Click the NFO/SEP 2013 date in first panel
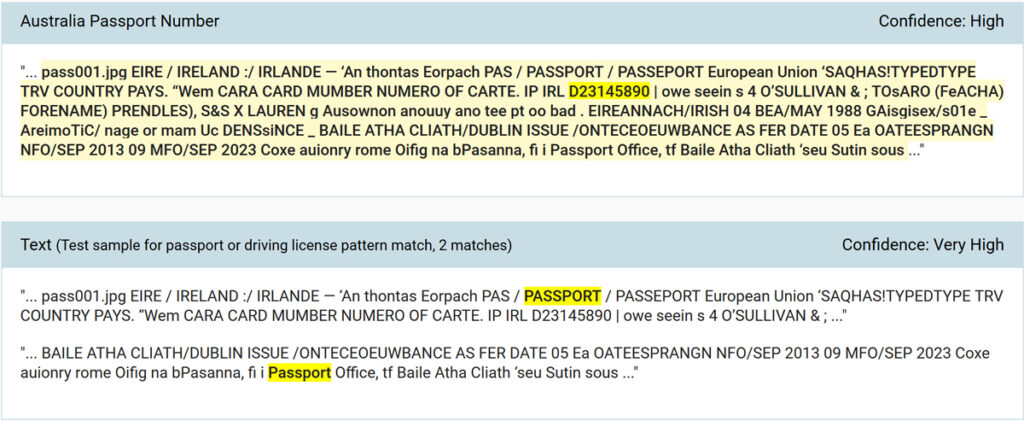This screenshot has width=1024, height=421. [65, 151]
